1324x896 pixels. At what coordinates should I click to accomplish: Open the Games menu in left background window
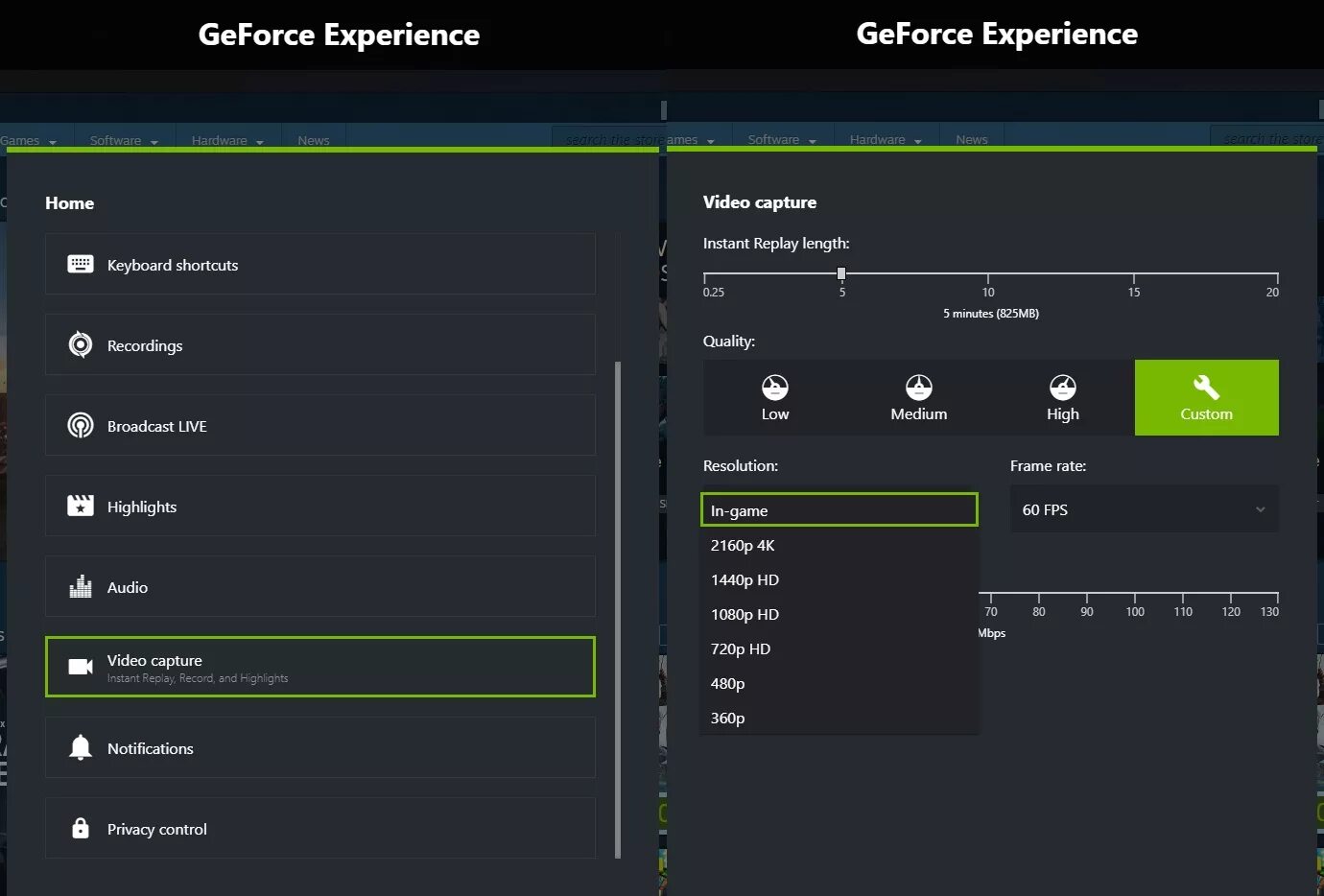tap(29, 140)
